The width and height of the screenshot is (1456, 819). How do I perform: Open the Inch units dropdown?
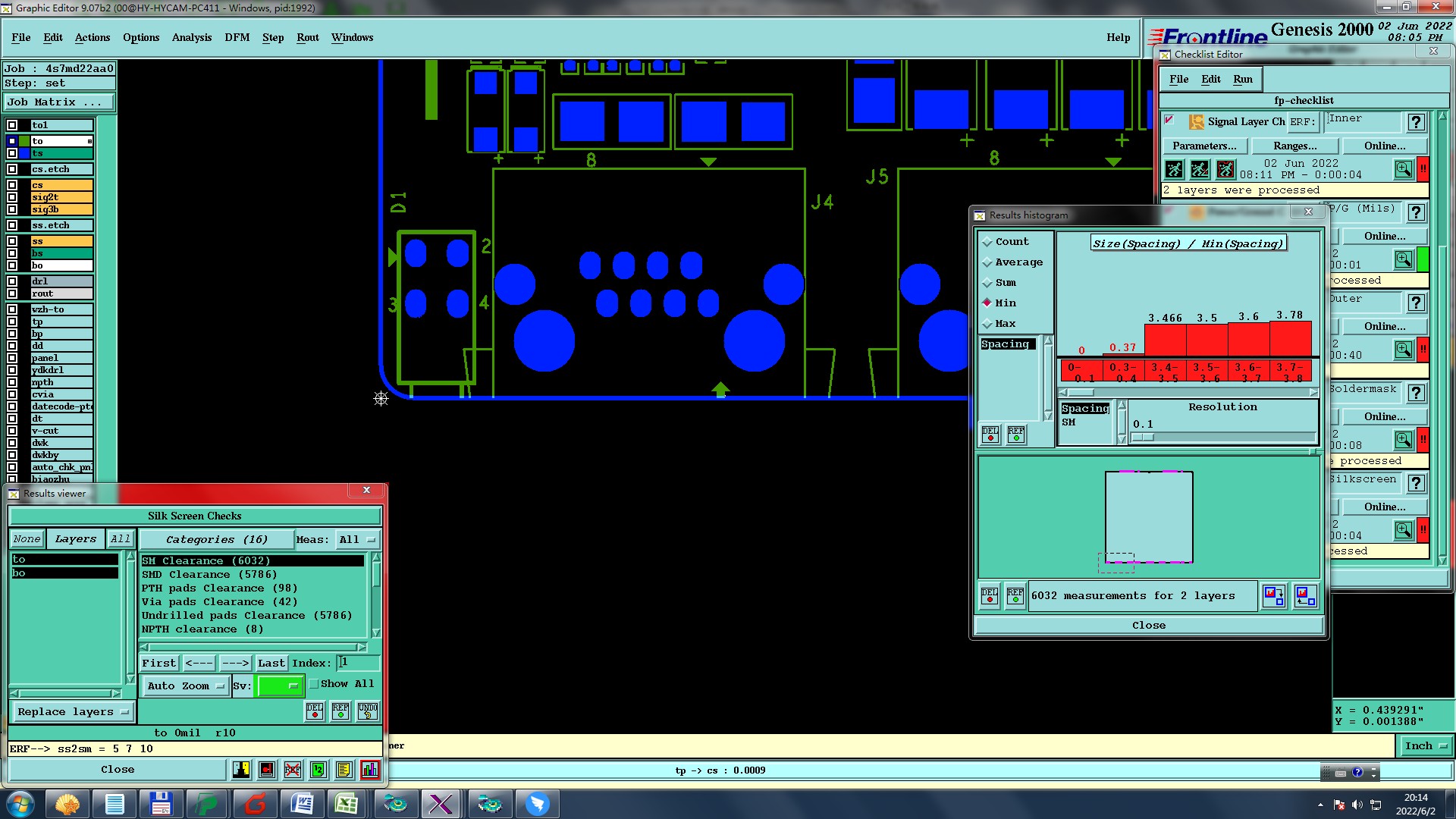(1426, 746)
